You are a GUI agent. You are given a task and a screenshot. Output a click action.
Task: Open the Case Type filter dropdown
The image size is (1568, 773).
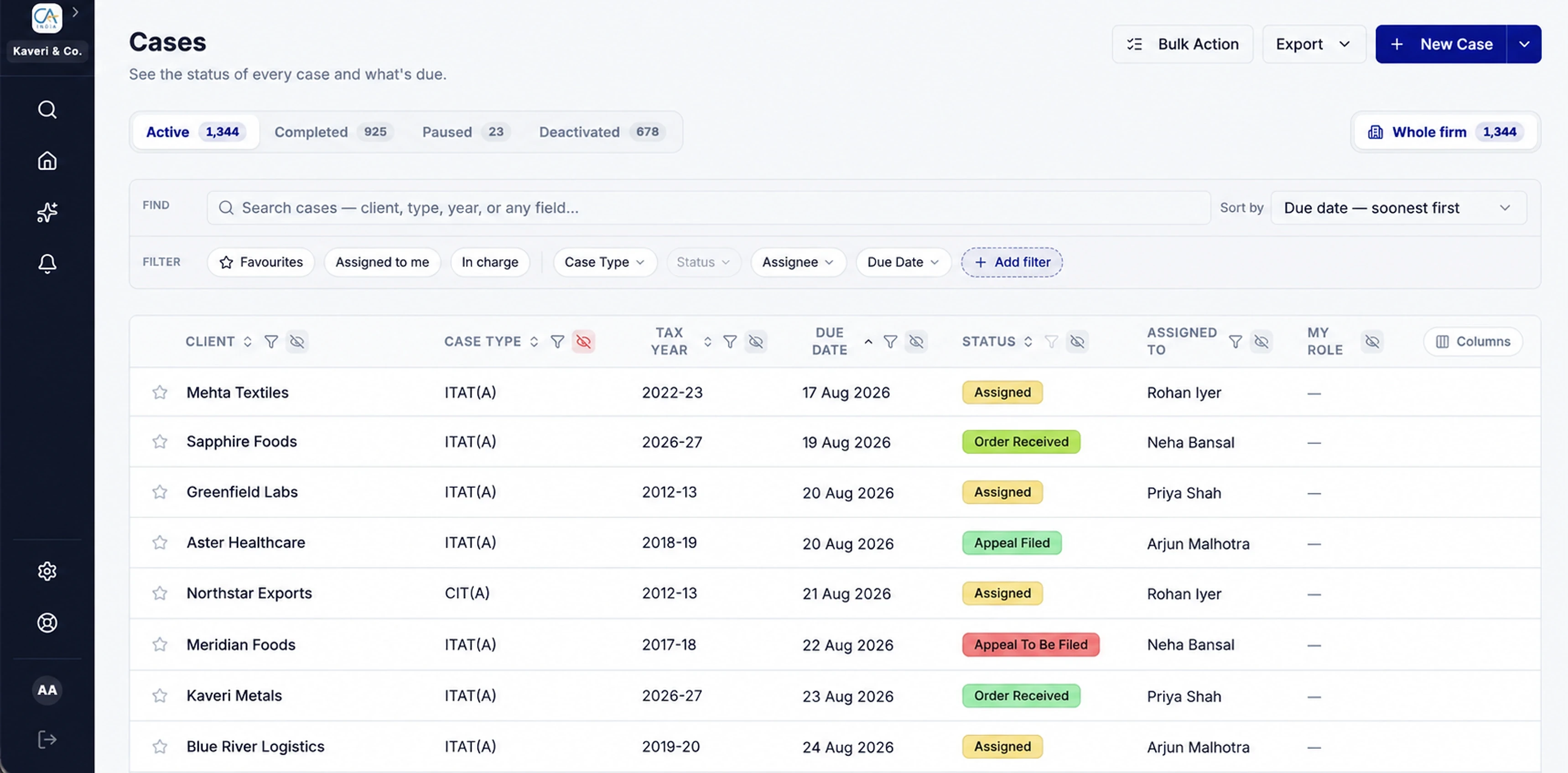tap(604, 262)
